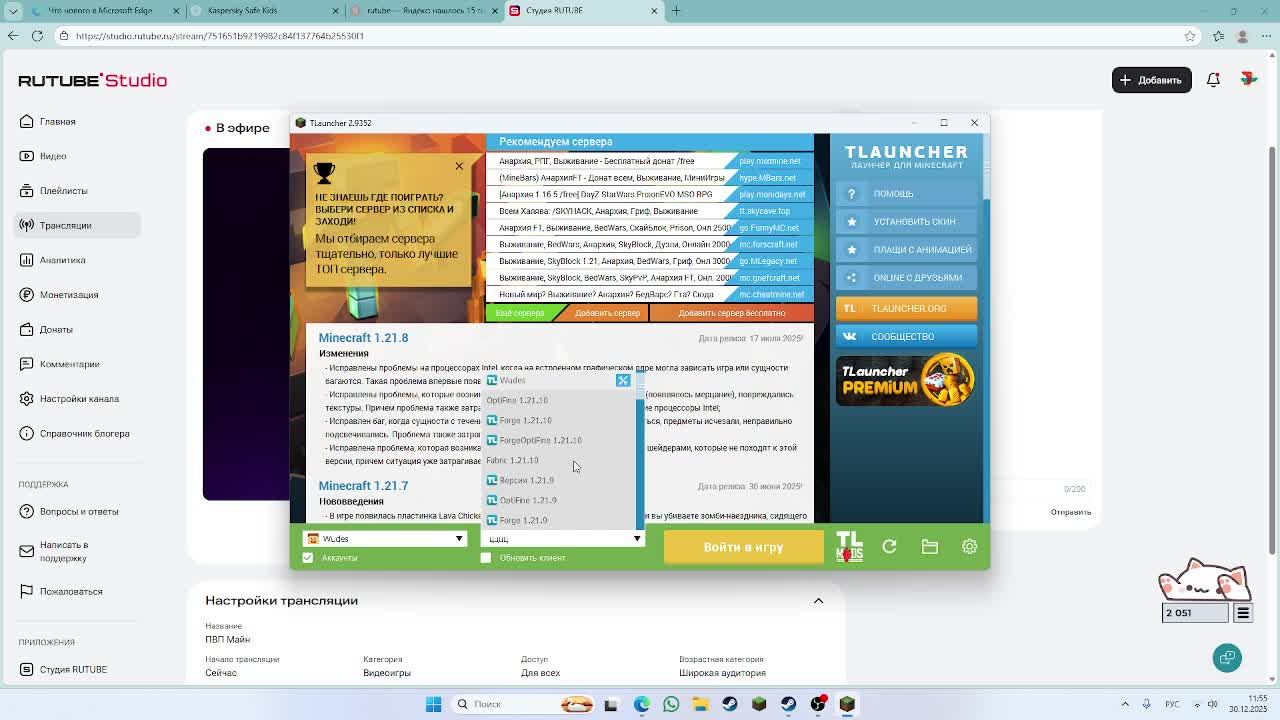Viewport: 1280px width, 720px height.
Task: Click the Добавить button in RUTUBE header
Action: coord(1151,80)
